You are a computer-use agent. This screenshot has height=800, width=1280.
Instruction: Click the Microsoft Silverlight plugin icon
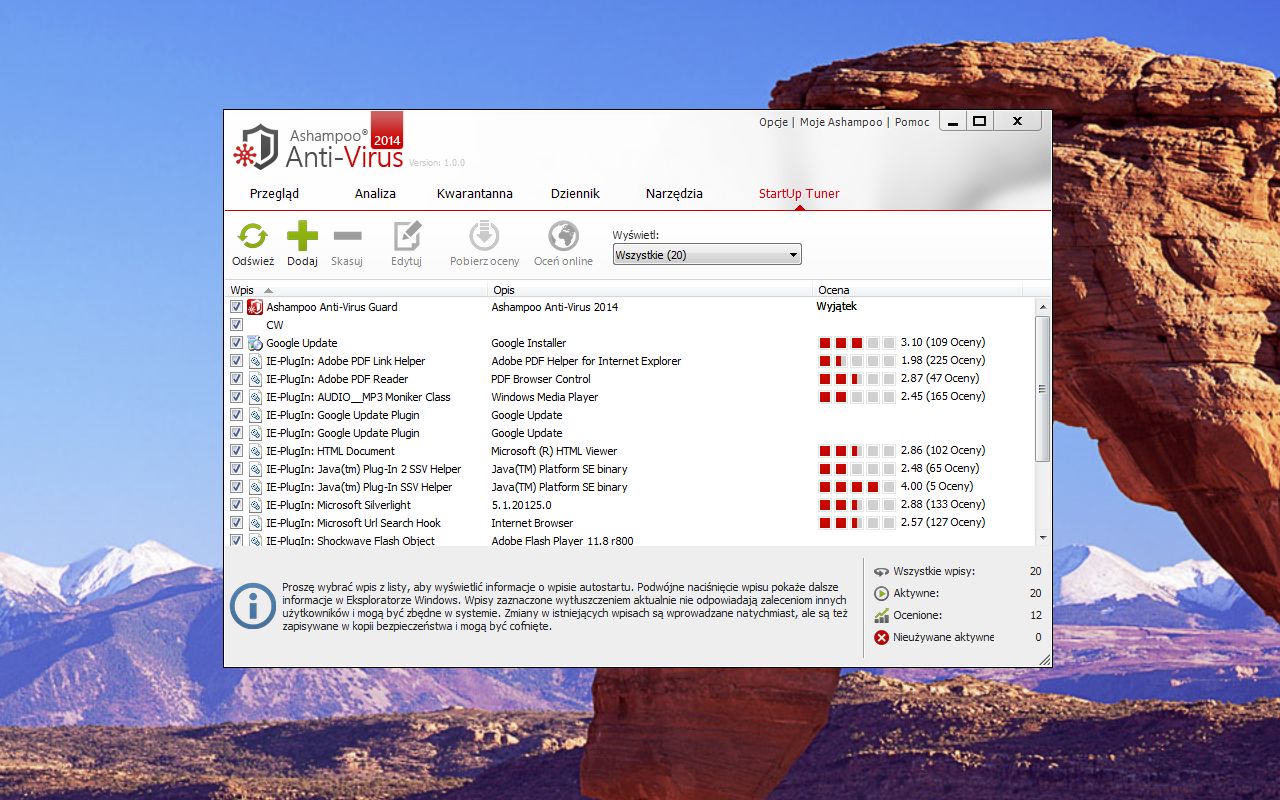click(255, 505)
